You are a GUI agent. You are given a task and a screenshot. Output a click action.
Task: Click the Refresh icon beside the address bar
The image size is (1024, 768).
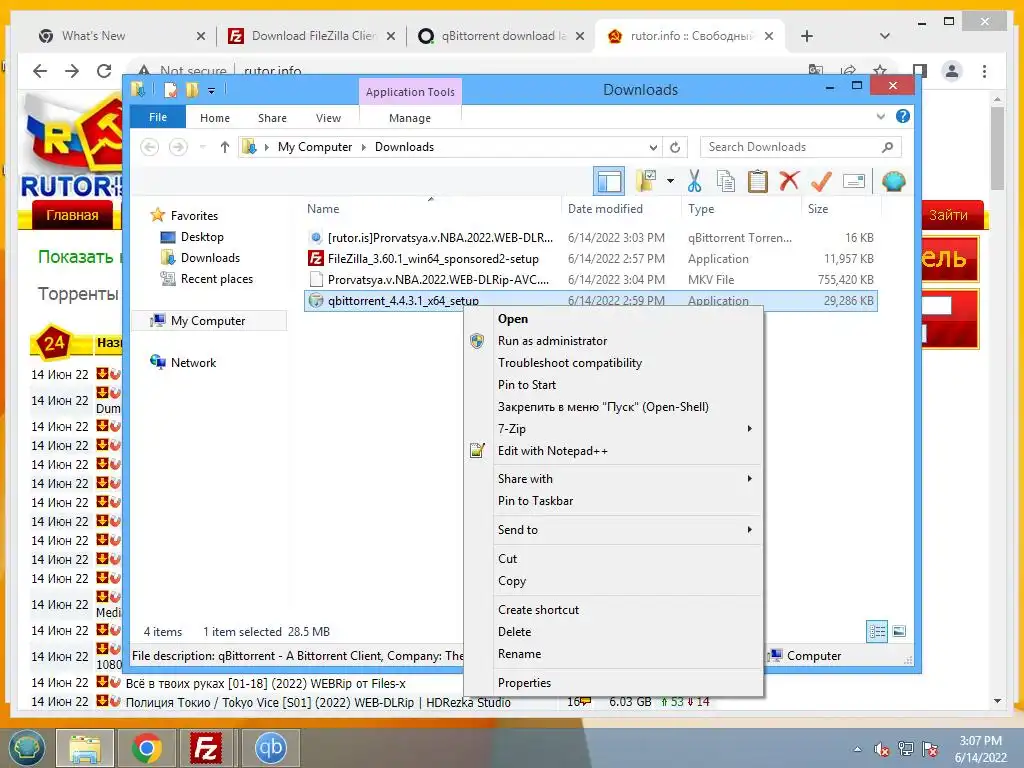coord(675,147)
